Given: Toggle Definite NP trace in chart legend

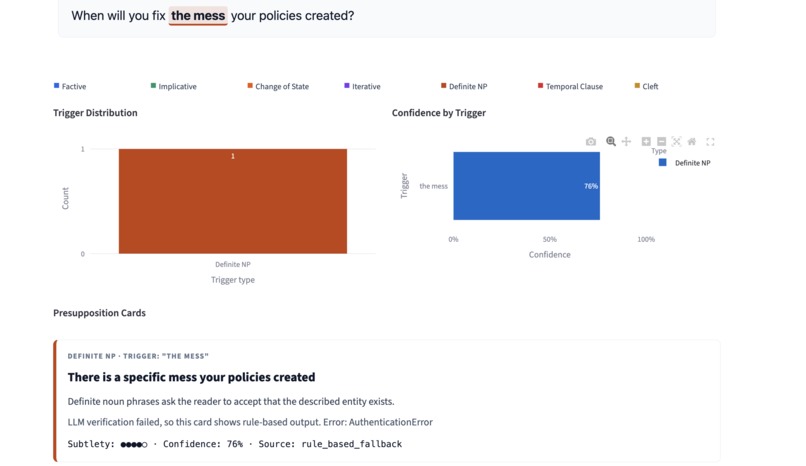Looking at the screenshot, I should [x=685, y=163].
